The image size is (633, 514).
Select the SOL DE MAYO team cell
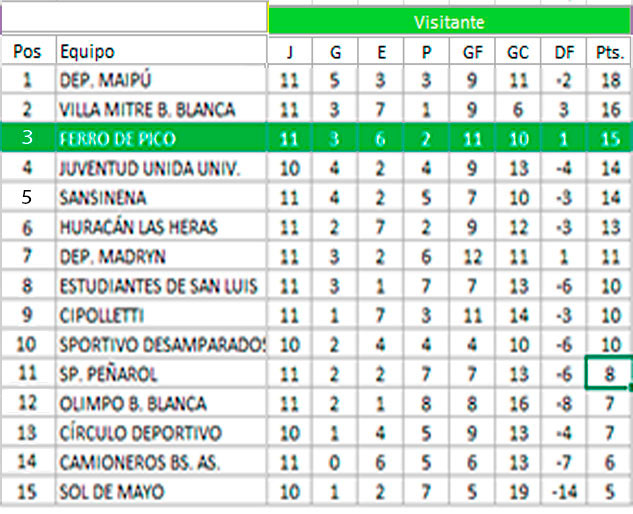point(161,492)
